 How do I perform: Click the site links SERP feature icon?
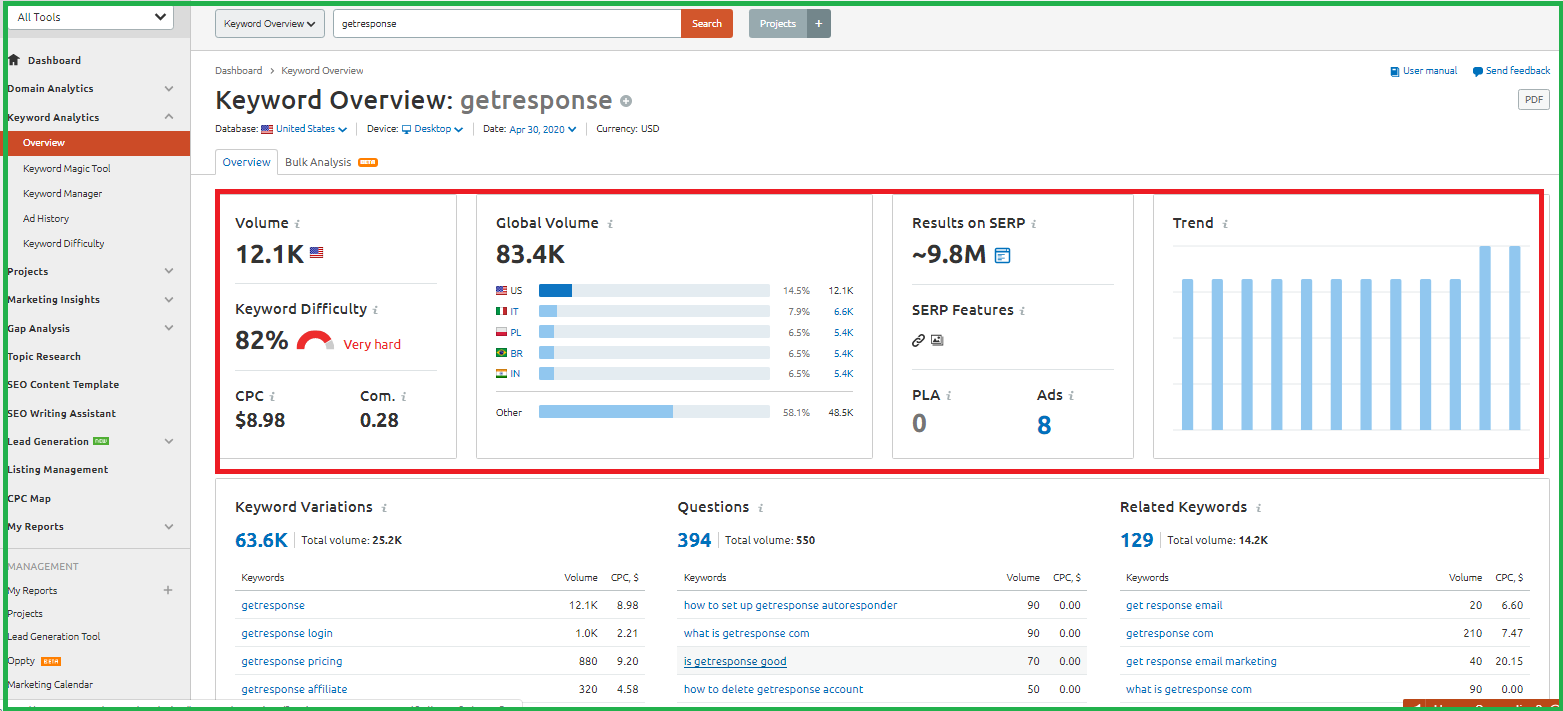[918, 340]
